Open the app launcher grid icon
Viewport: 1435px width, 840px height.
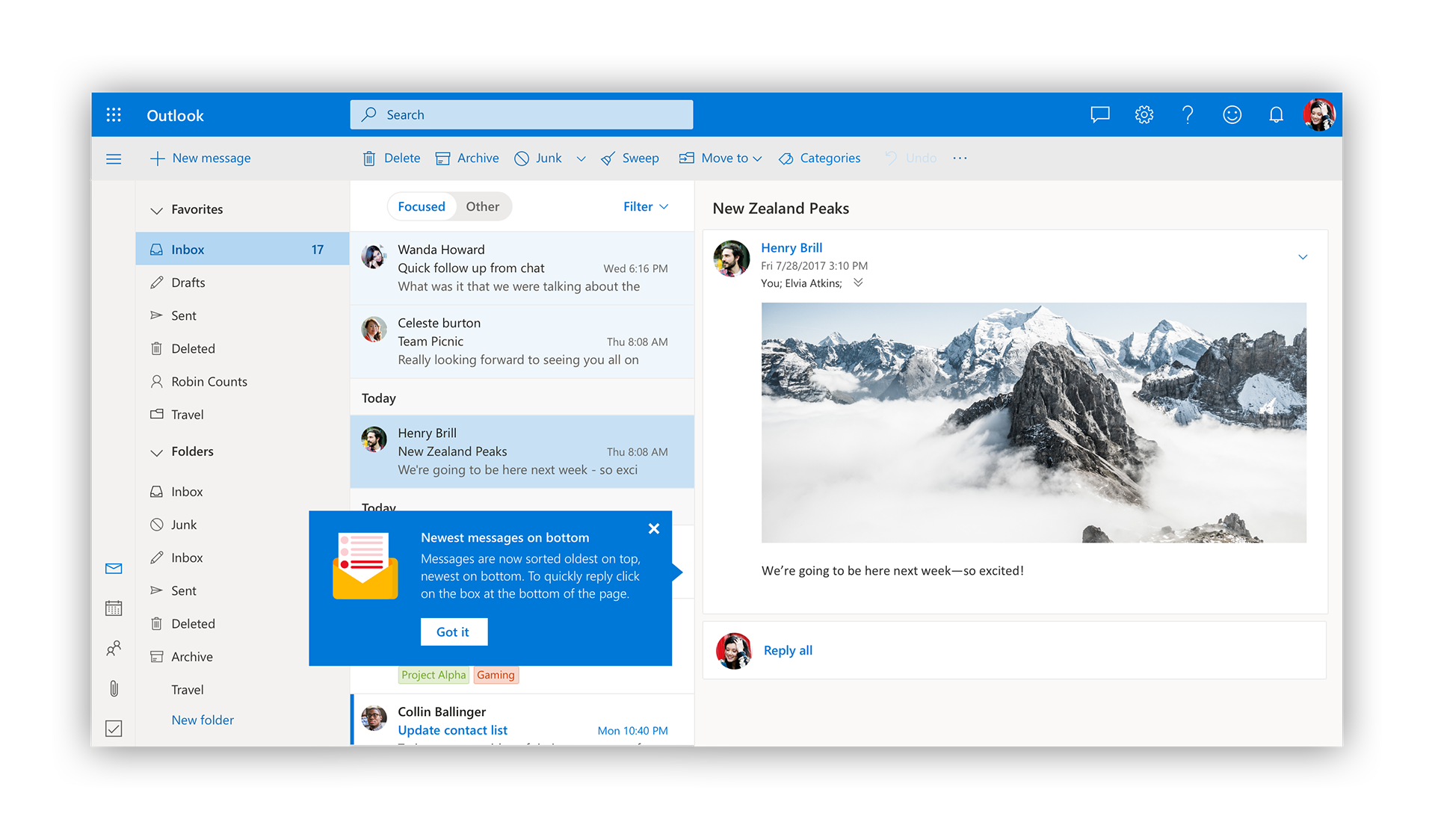click(x=114, y=114)
